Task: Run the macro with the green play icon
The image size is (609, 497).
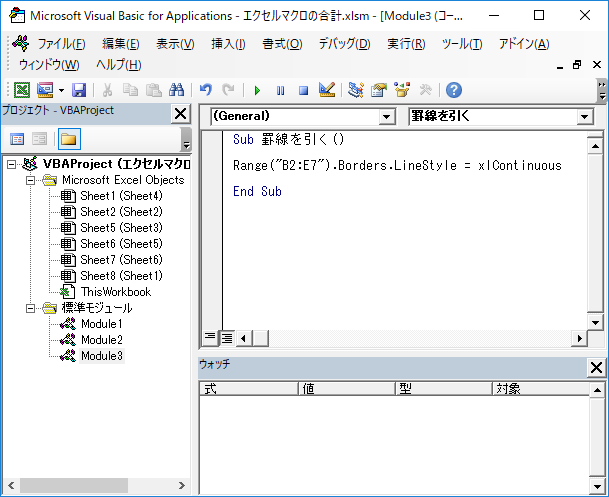Action: 257,90
